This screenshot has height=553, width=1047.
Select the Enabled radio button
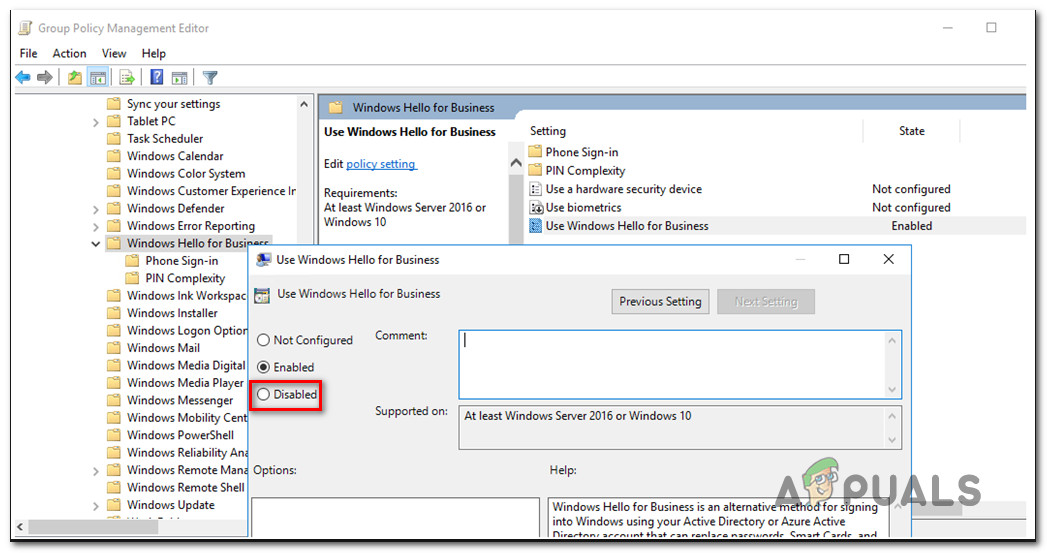click(x=263, y=367)
